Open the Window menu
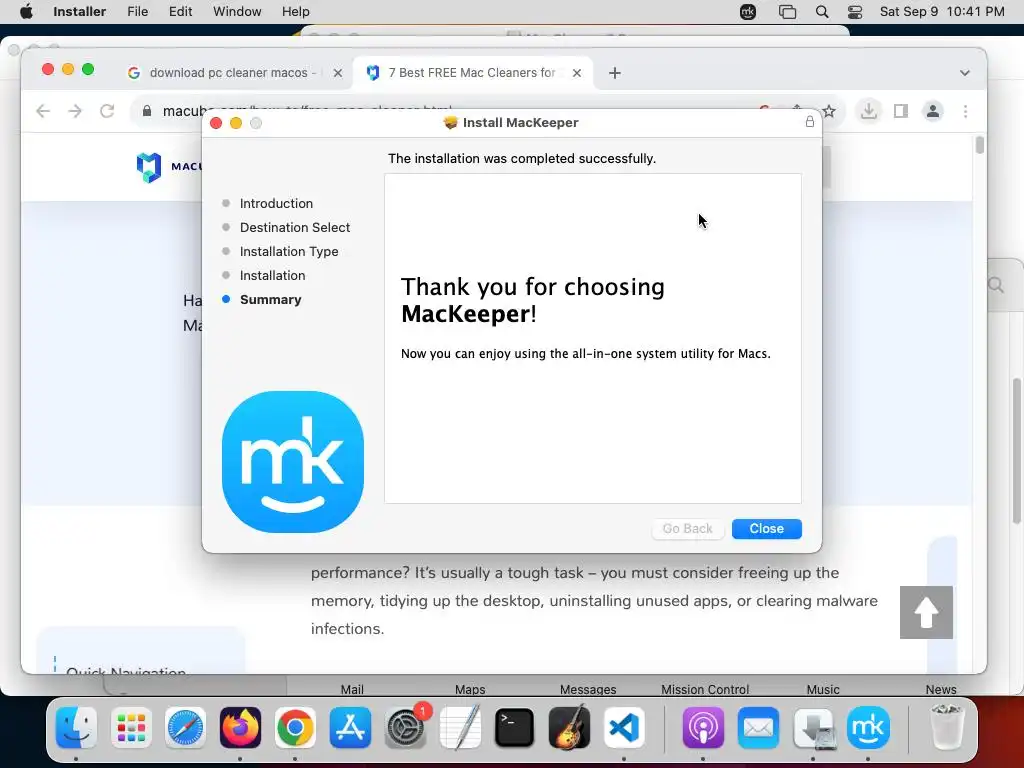The image size is (1024, 768). pos(237,12)
